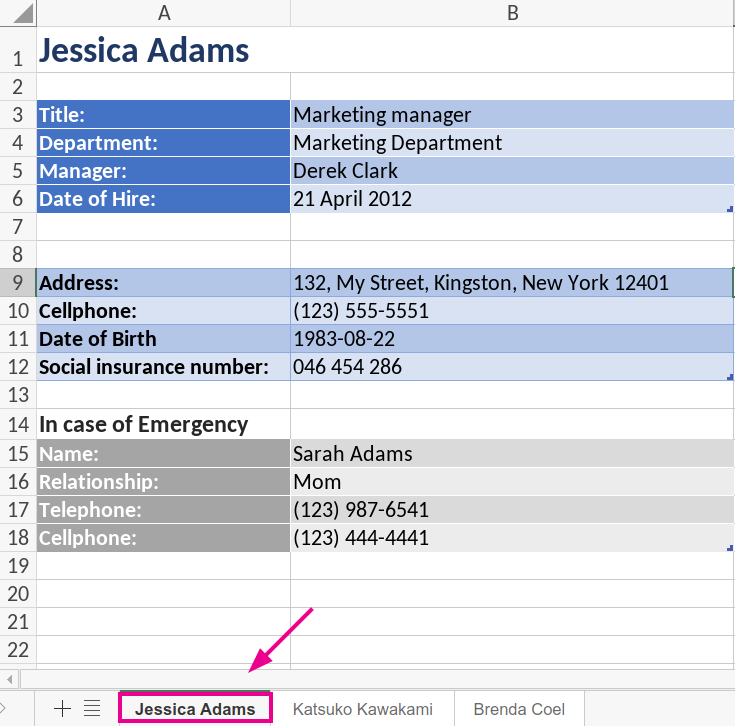
Task: Open the list of all sheets icon
Action: [92, 708]
